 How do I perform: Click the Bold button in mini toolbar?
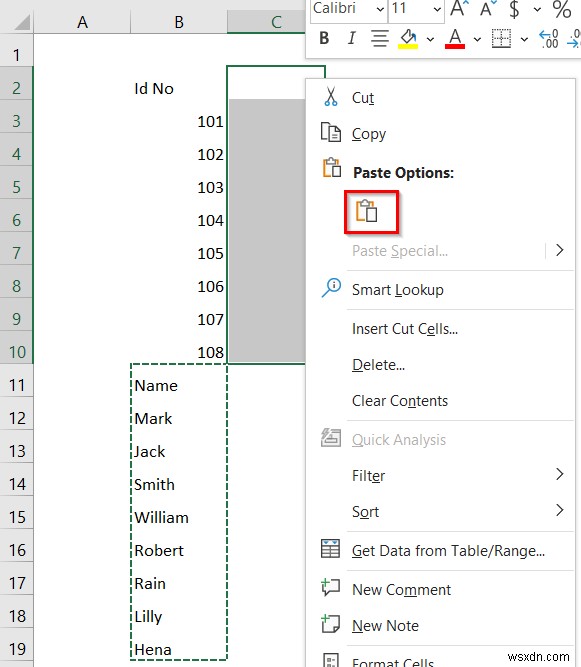coord(324,38)
